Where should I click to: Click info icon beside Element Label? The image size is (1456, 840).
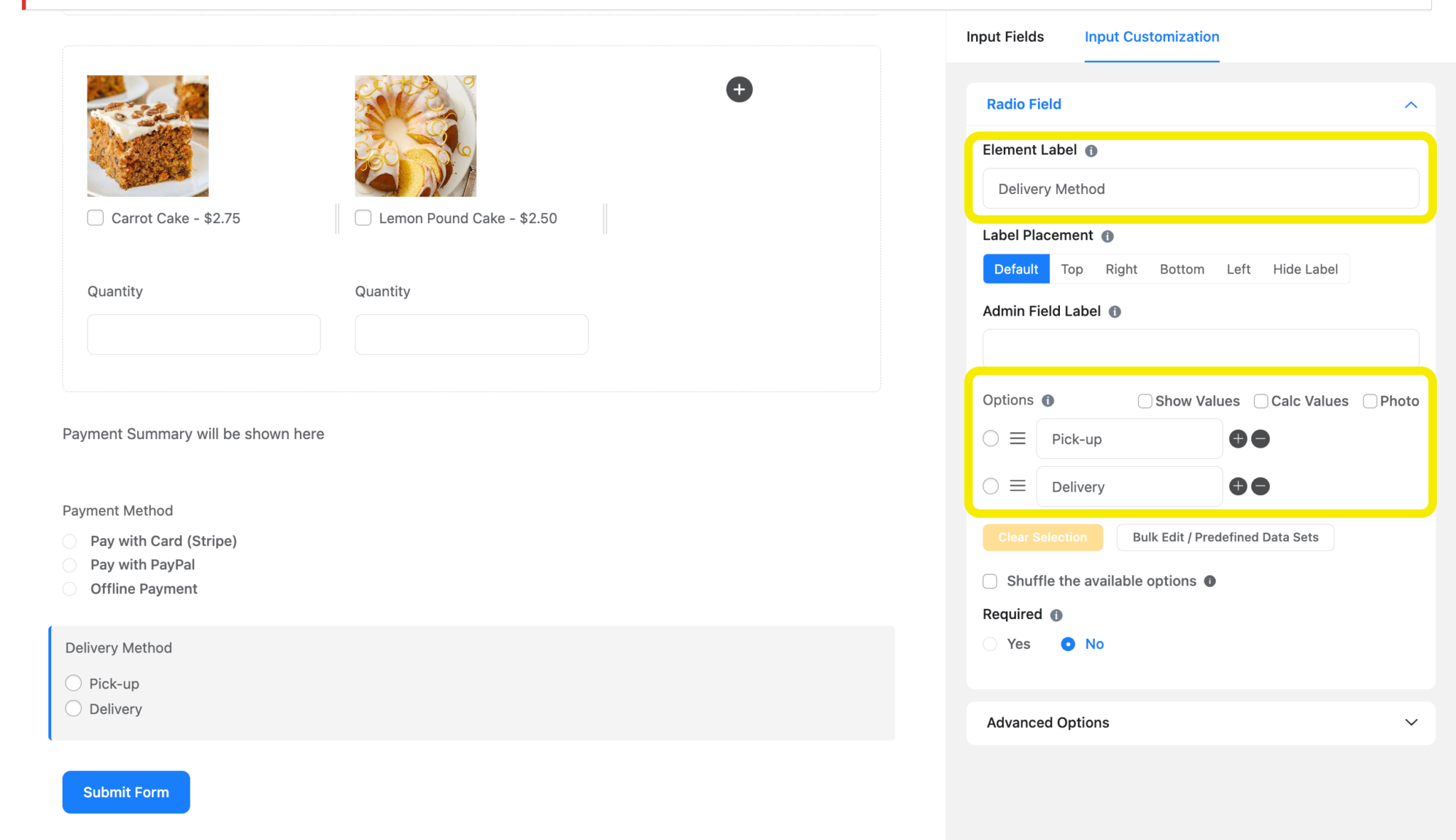[x=1091, y=150]
